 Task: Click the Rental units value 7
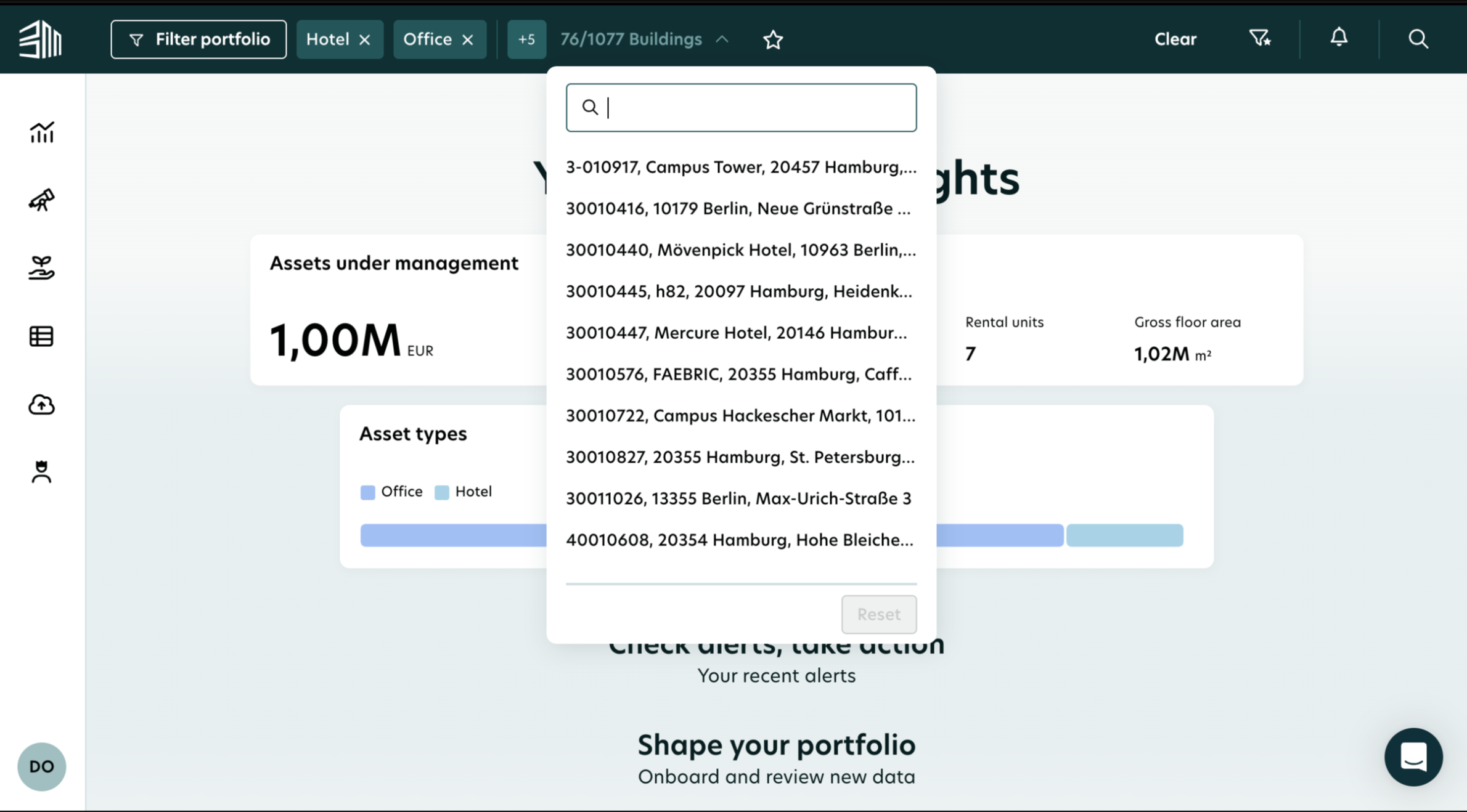click(x=970, y=354)
